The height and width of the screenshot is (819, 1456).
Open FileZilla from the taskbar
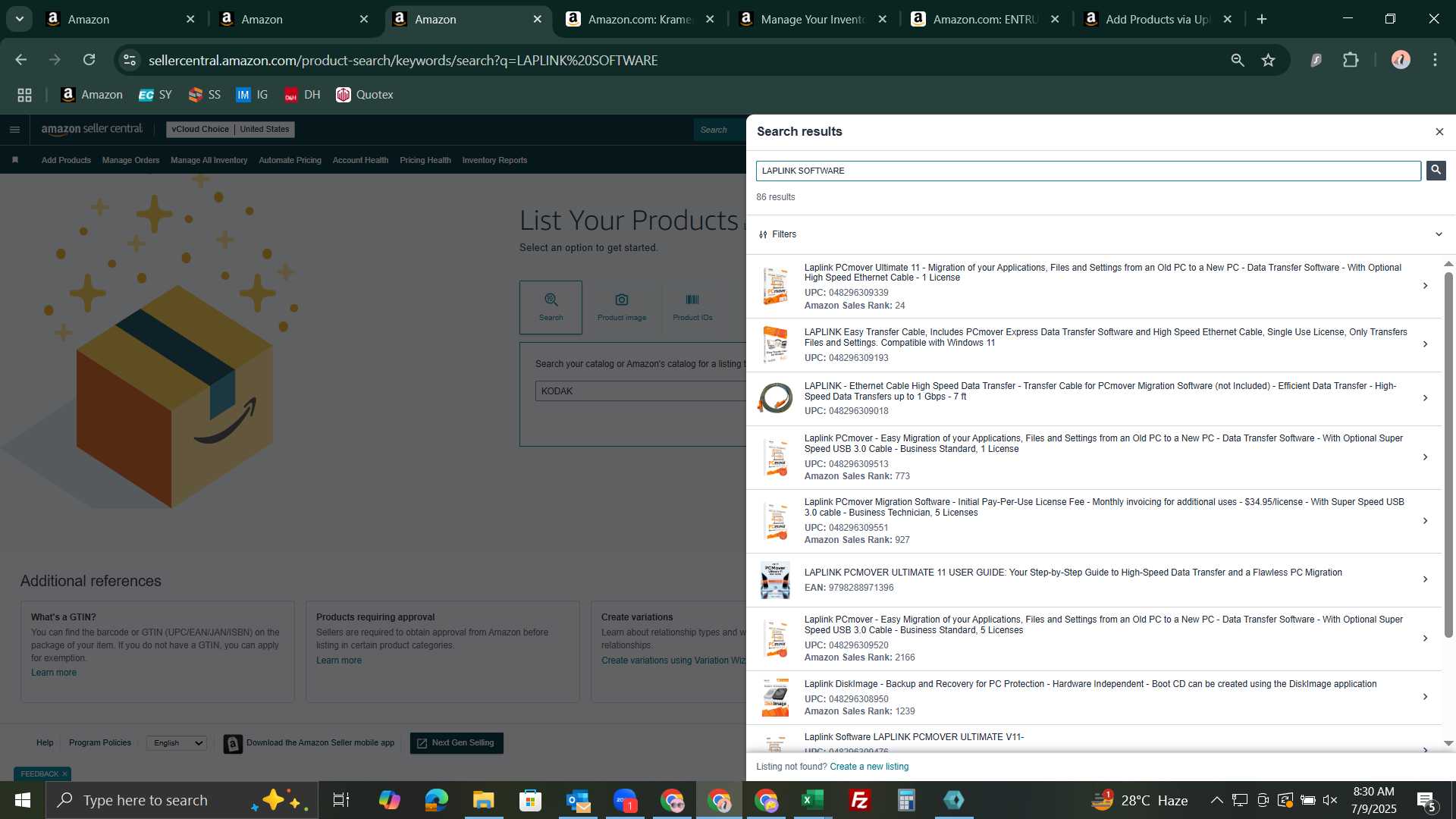[859, 800]
